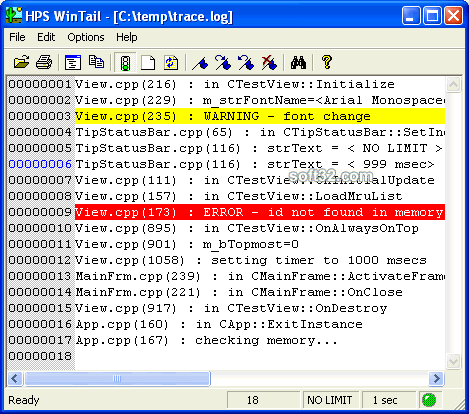The height and width of the screenshot is (414, 469).
Task: Click the reload file icon with arrows
Action: pyautogui.click(x=171, y=62)
